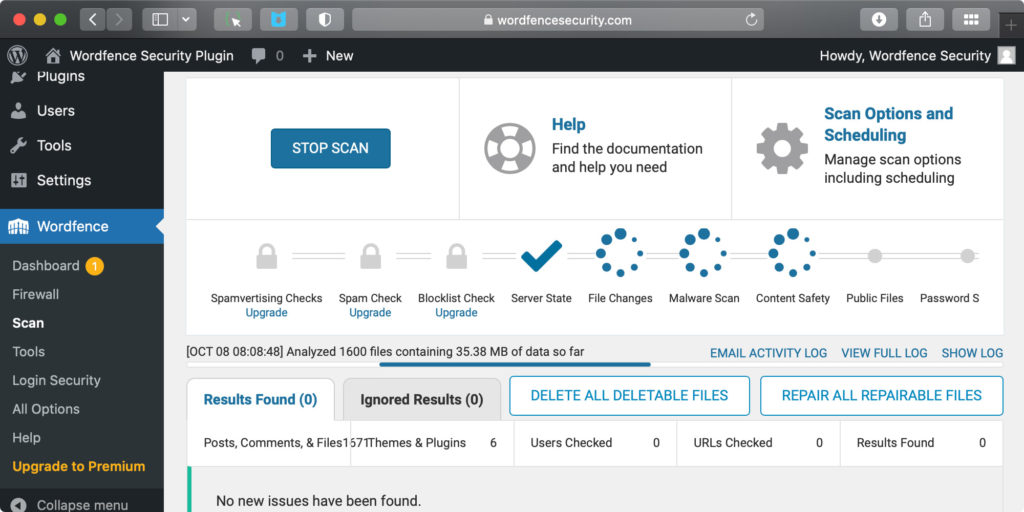This screenshot has height=512, width=1024.
Task: Click Upgrade to Premium
Action: coord(78,467)
